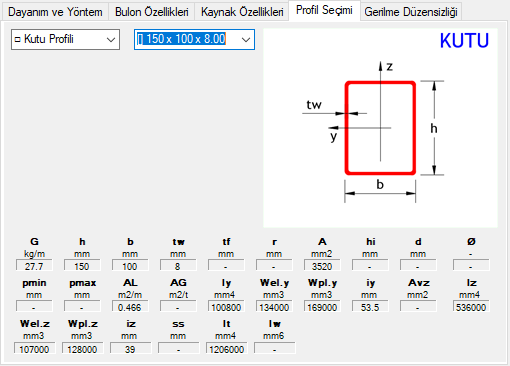
Task: Click the empty Ø field
Action: (471, 266)
